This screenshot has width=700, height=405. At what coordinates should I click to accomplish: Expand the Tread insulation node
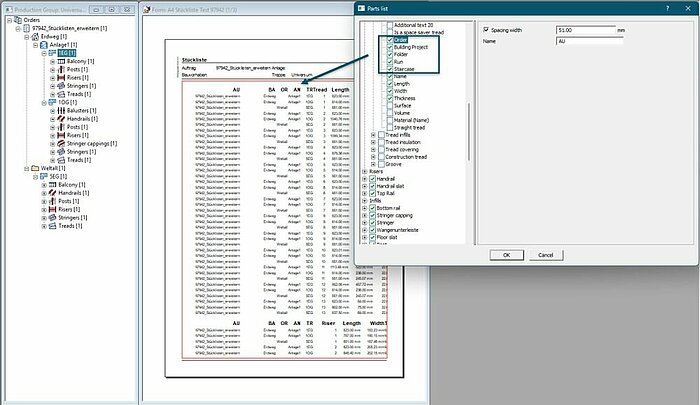pos(373,142)
